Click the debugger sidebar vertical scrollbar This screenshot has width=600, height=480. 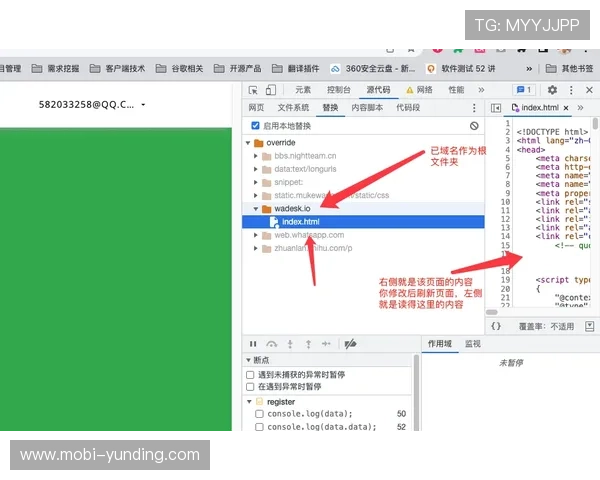[416, 392]
